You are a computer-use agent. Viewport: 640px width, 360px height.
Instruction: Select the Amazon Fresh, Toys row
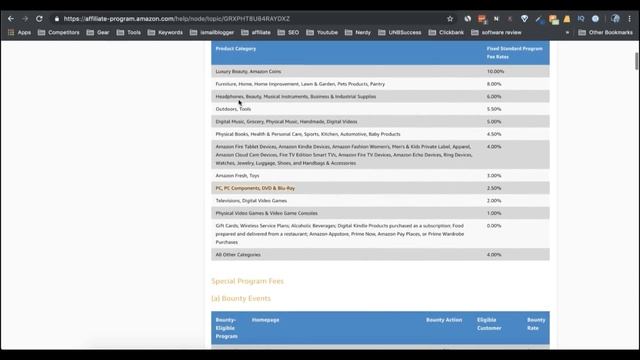(x=380, y=176)
